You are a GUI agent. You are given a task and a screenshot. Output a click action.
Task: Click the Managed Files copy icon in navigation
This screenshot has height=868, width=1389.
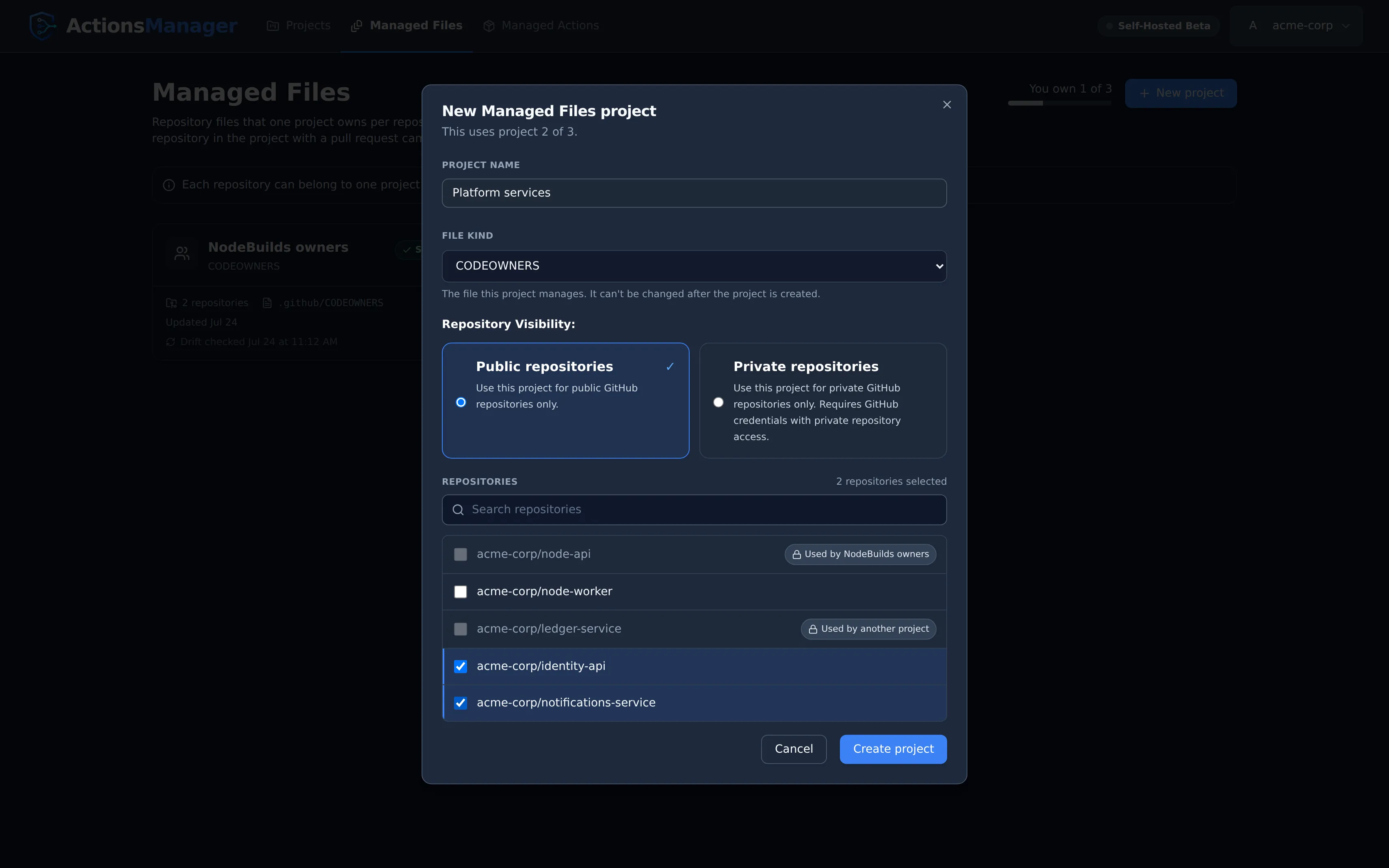(x=357, y=26)
